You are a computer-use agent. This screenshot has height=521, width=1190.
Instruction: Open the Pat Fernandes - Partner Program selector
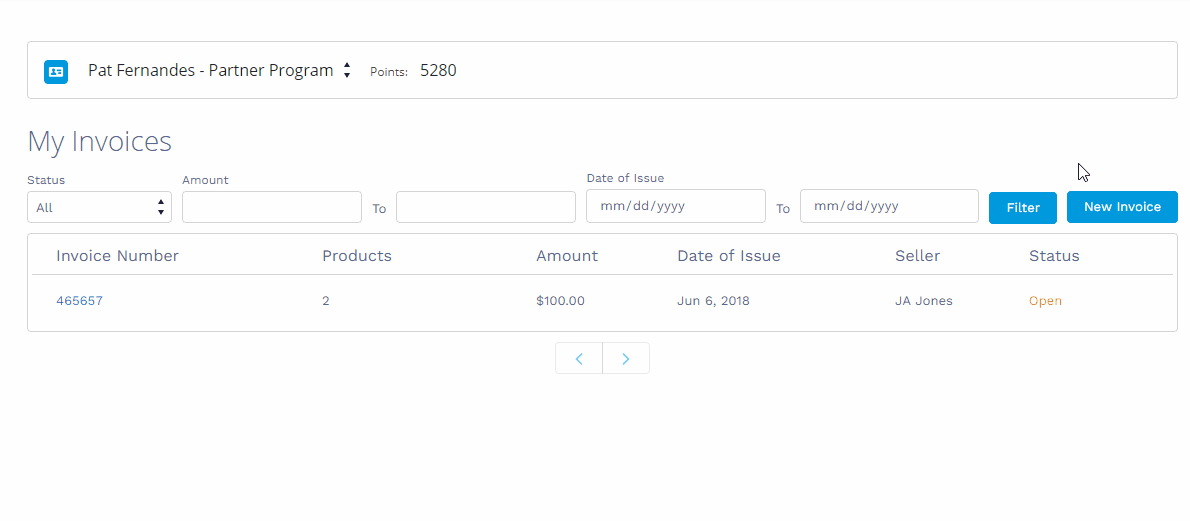pos(219,71)
